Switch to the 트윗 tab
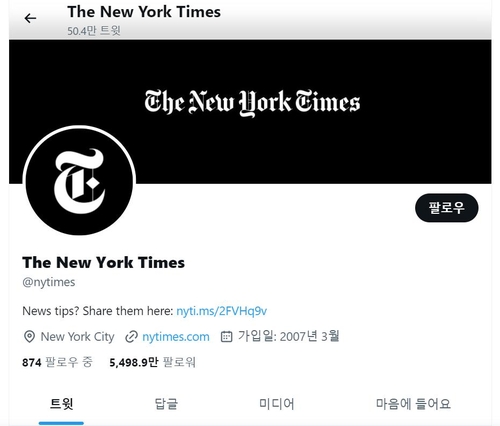 coord(61,404)
